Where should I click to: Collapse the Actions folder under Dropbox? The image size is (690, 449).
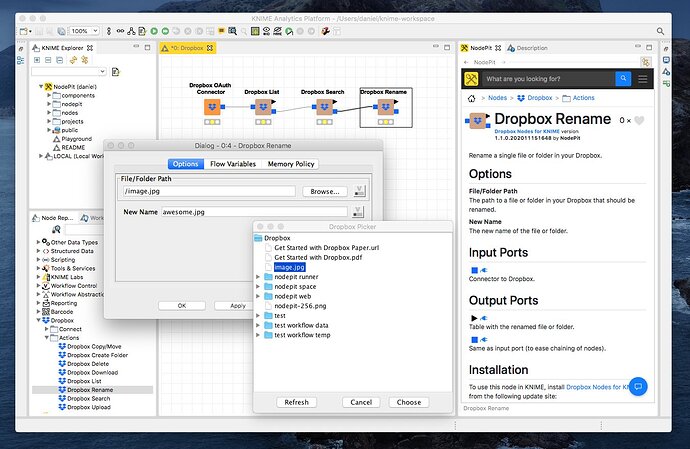[47, 338]
